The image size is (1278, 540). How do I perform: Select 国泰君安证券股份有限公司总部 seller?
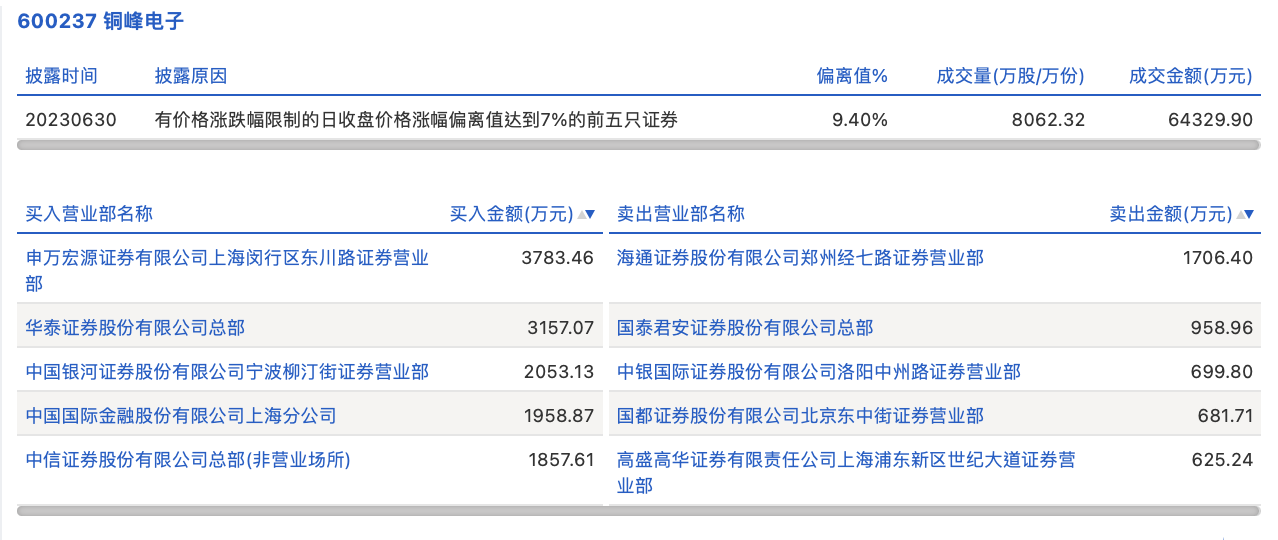745,328
